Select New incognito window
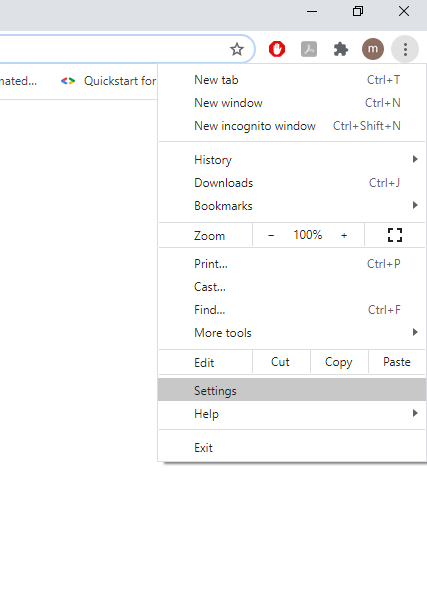The width and height of the screenshot is (427, 609). (292, 126)
